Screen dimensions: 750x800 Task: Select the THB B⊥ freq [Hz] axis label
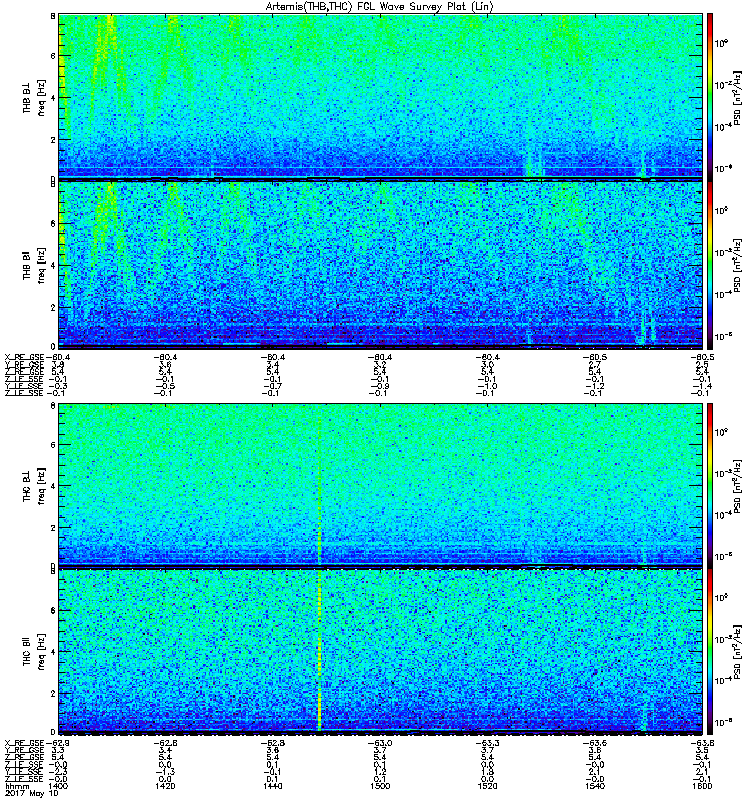click(34, 97)
